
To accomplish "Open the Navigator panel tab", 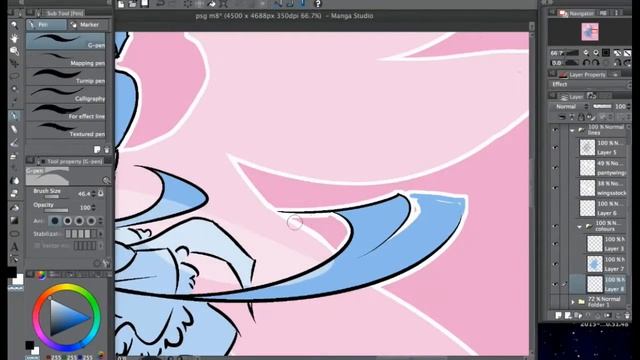I will [x=577, y=13].
